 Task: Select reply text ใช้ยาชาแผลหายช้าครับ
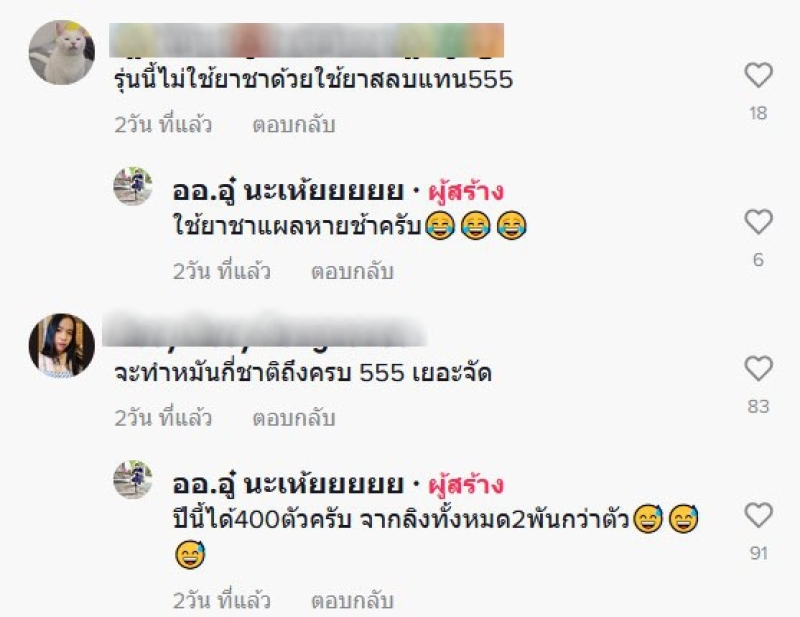pos(297,226)
